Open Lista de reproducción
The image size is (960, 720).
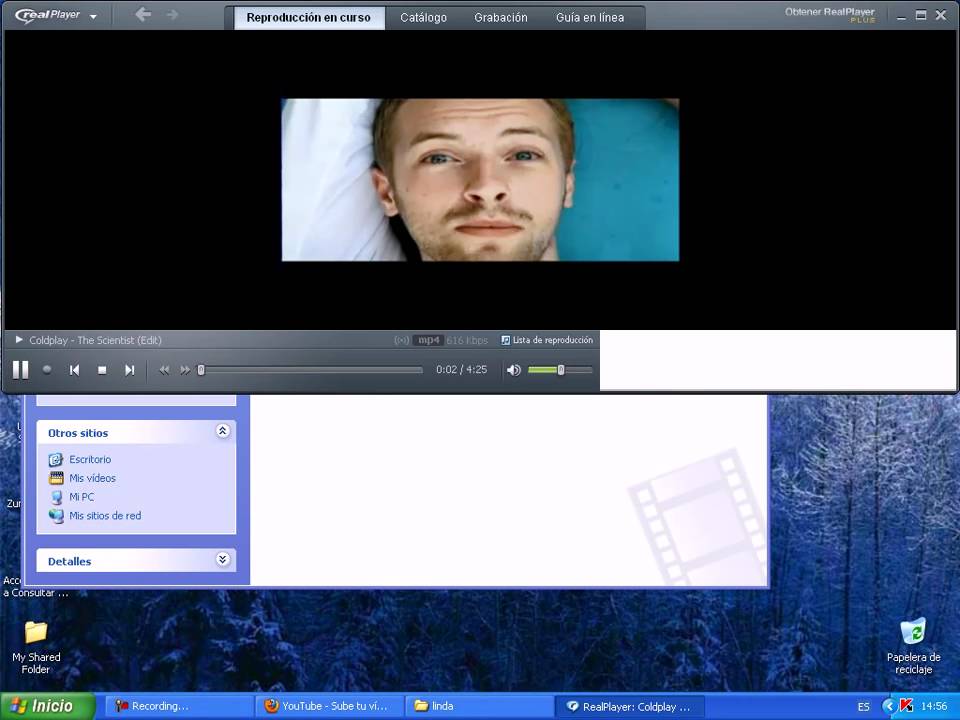tap(547, 340)
